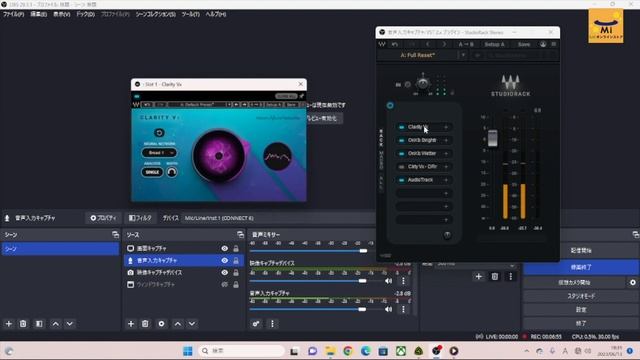Move scene down with the Scenes panel down arrow

coord(70,324)
